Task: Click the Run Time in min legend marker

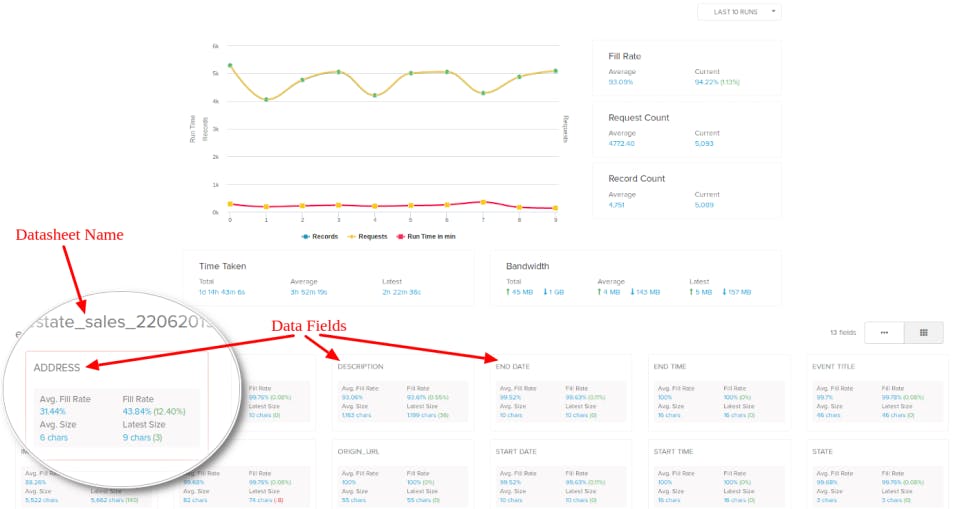Action: [x=401, y=236]
